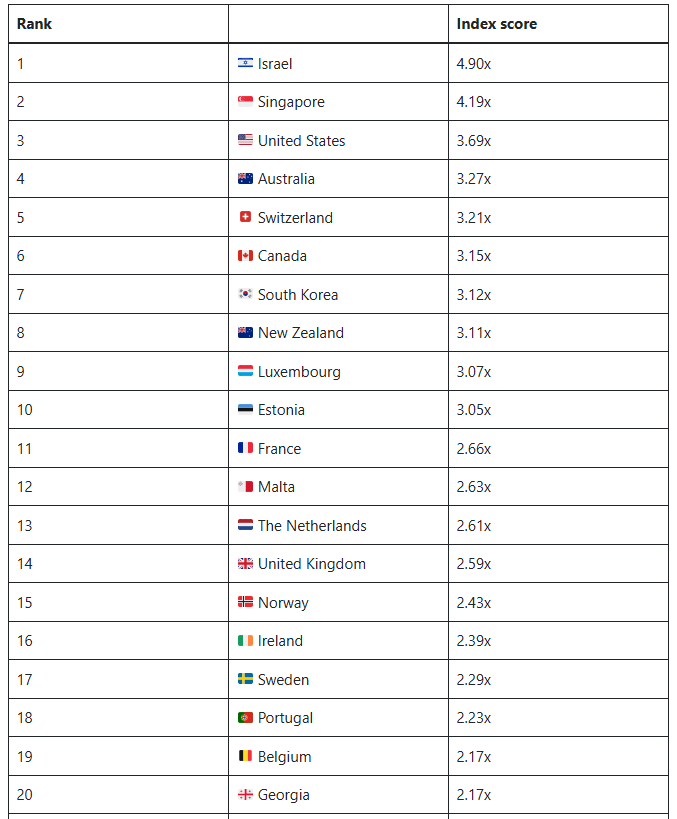The height and width of the screenshot is (819, 677).
Task: Click Israel's 4.90x index score
Action: tap(474, 64)
